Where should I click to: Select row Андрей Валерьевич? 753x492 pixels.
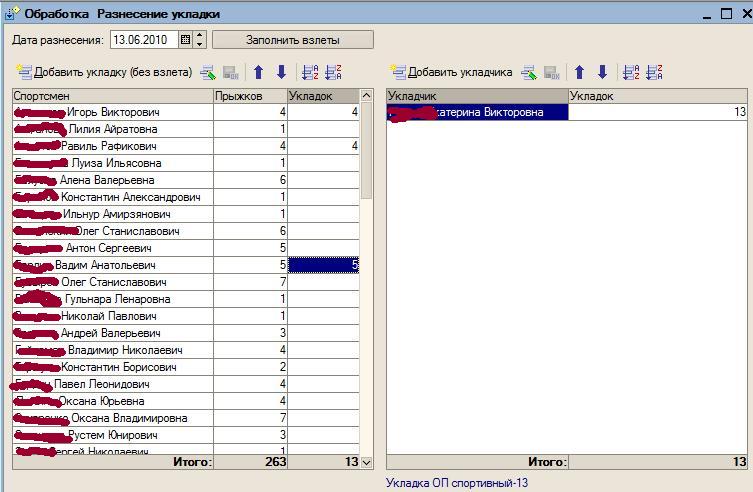pos(186,333)
